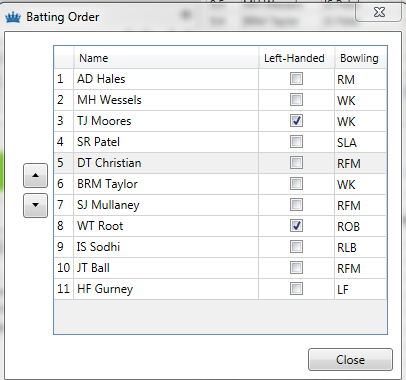
Task: Click the crown icon in title bar
Action: point(13,17)
